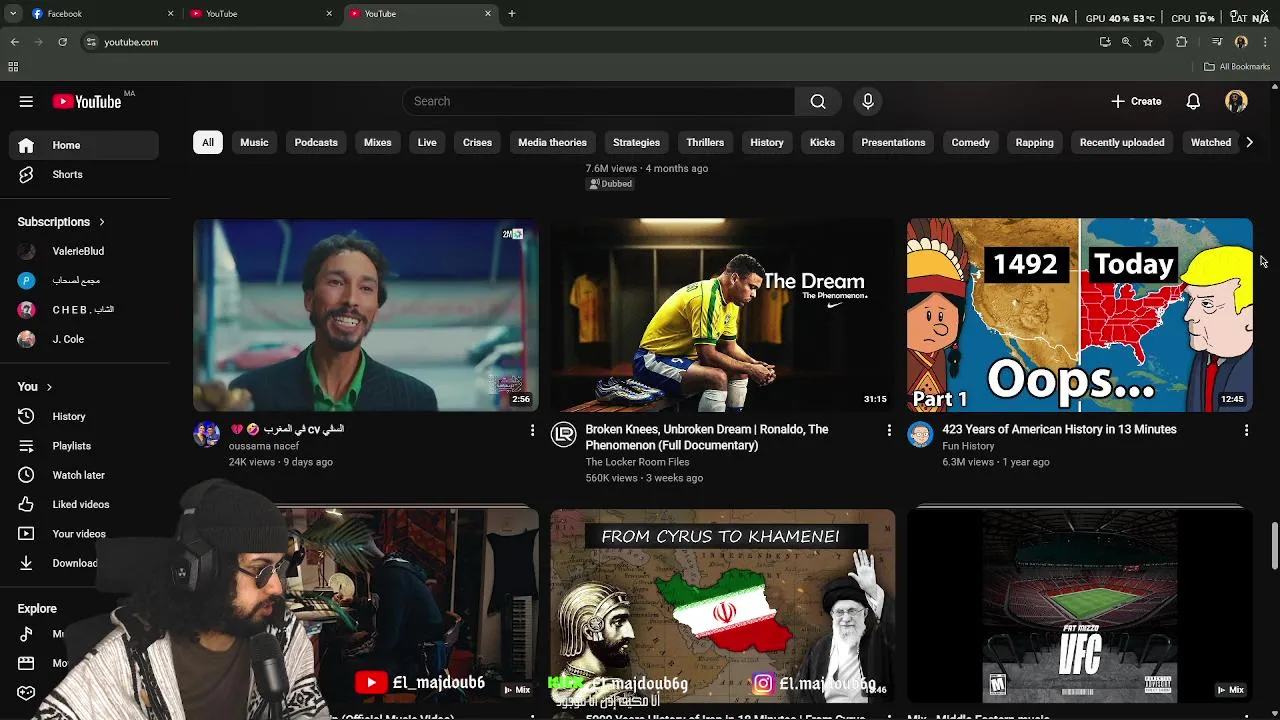The image size is (1280, 720).
Task: Select the All filter chip
Action: click(208, 142)
